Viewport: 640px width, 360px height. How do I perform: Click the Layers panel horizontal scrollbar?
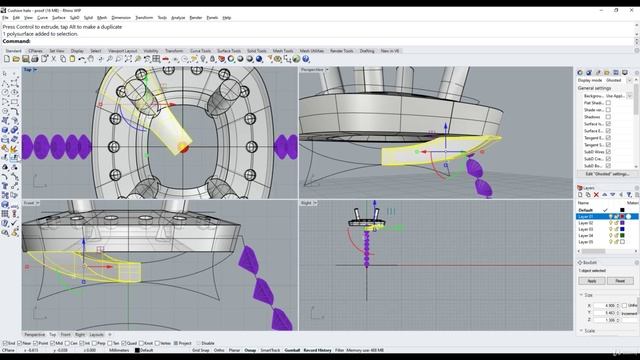click(607, 251)
